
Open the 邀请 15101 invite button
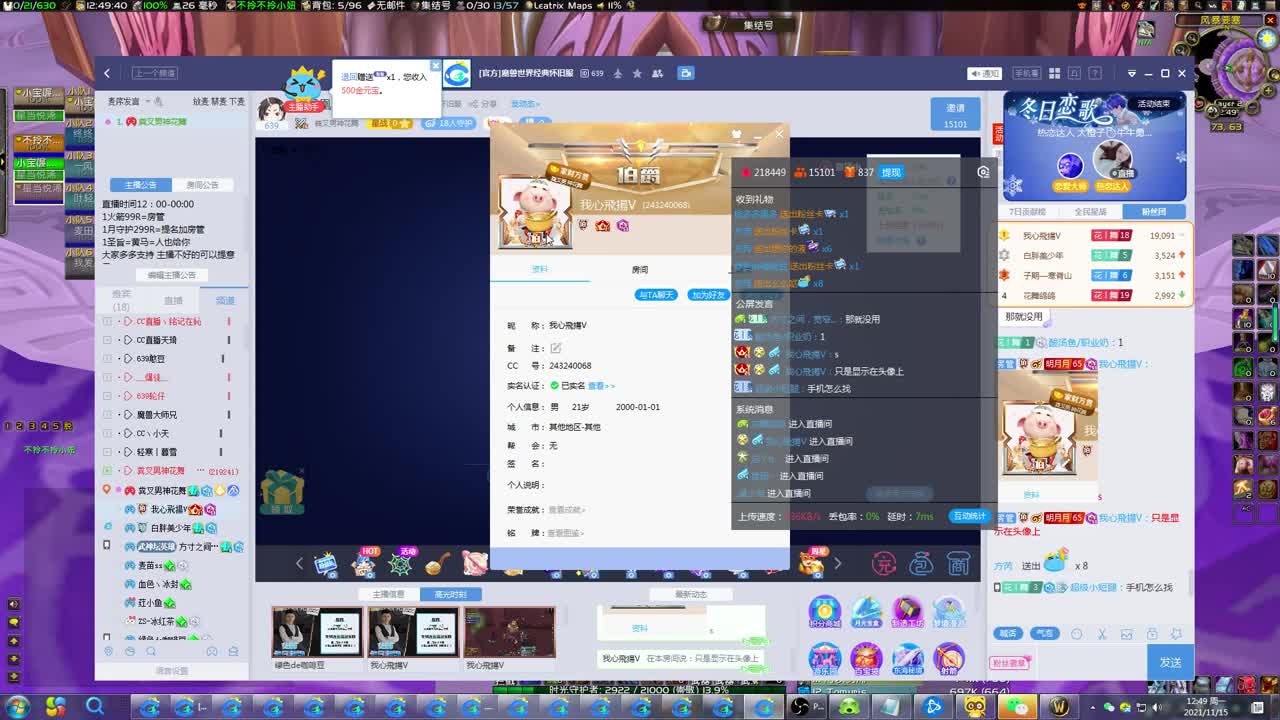(x=955, y=115)
